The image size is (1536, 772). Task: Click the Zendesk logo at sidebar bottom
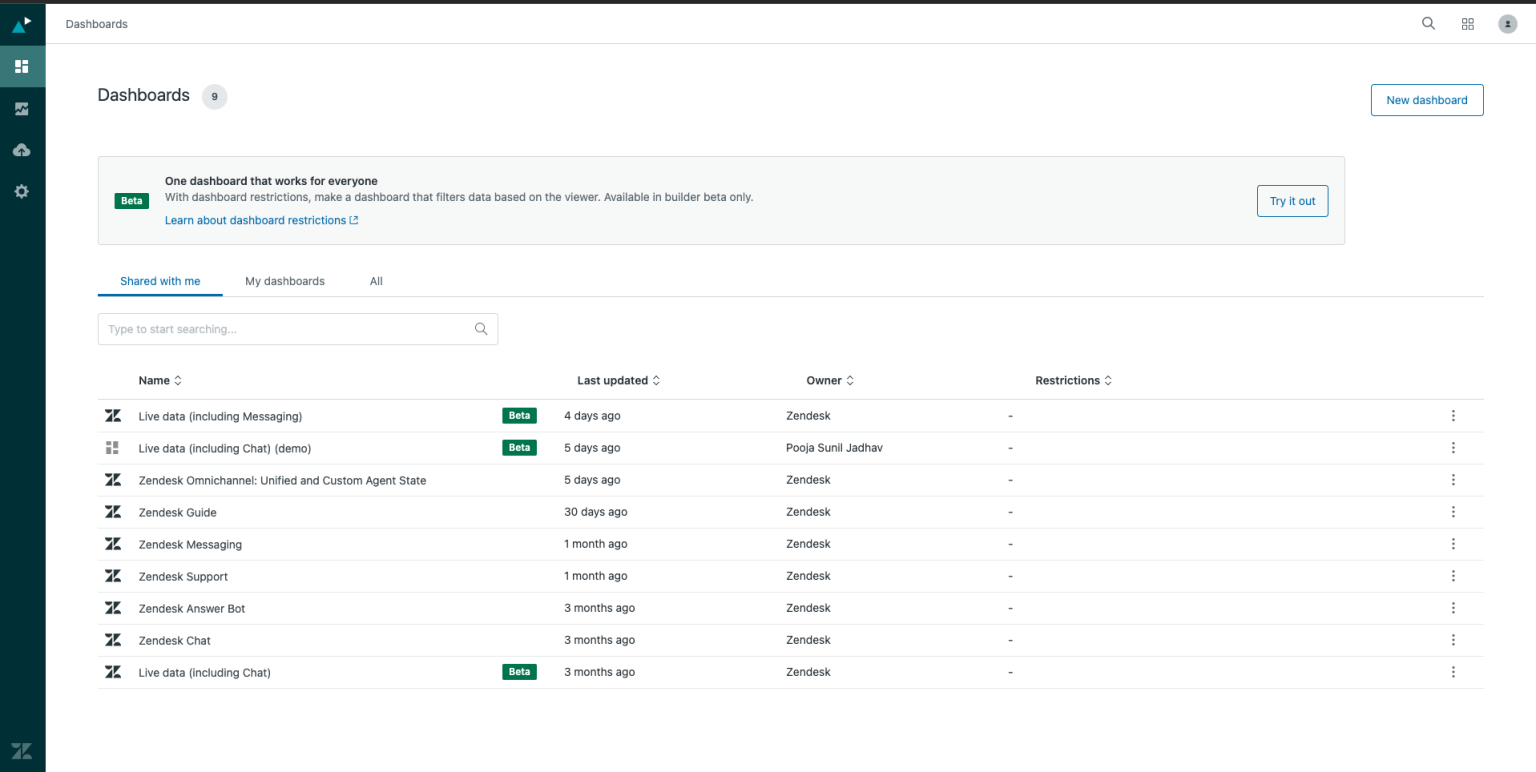tap(22, 750)
